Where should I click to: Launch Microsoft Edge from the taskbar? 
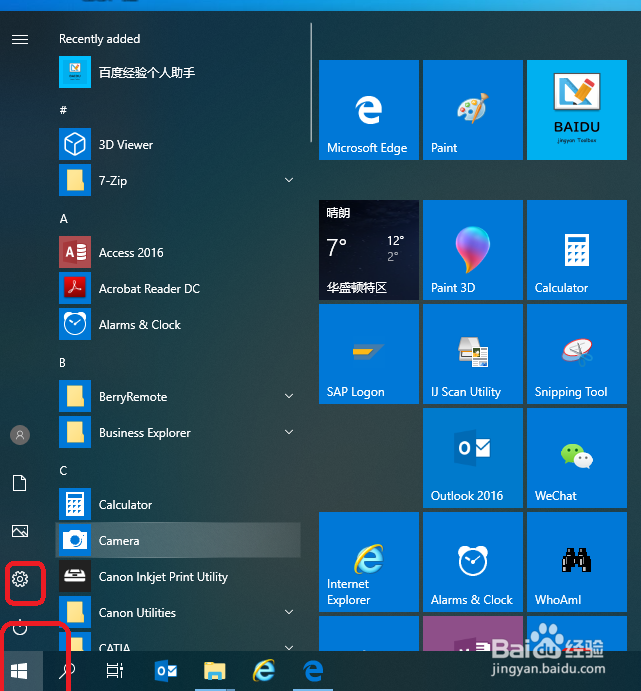pos(313,671)
